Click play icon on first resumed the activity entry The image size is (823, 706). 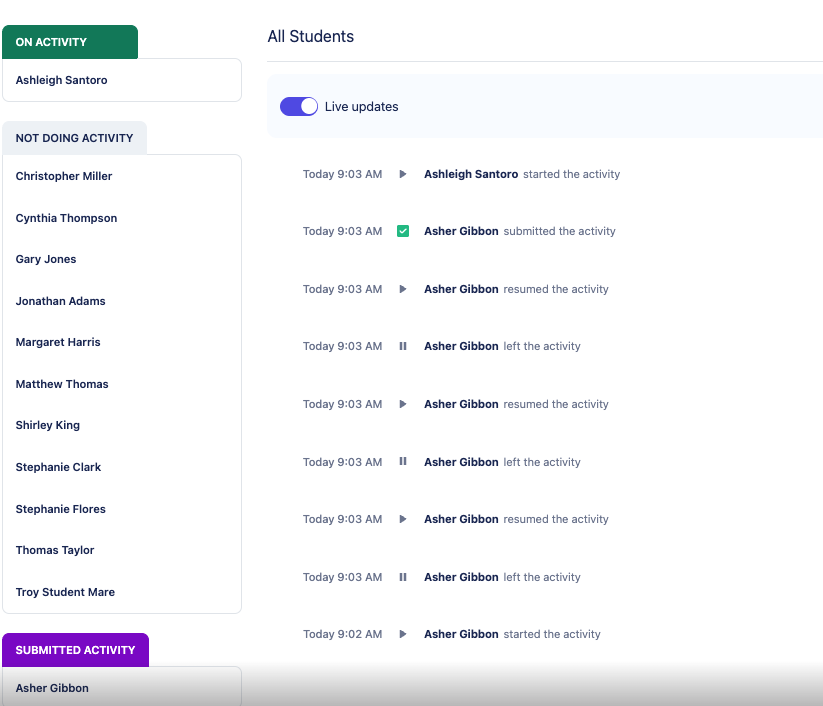point(403,289)
